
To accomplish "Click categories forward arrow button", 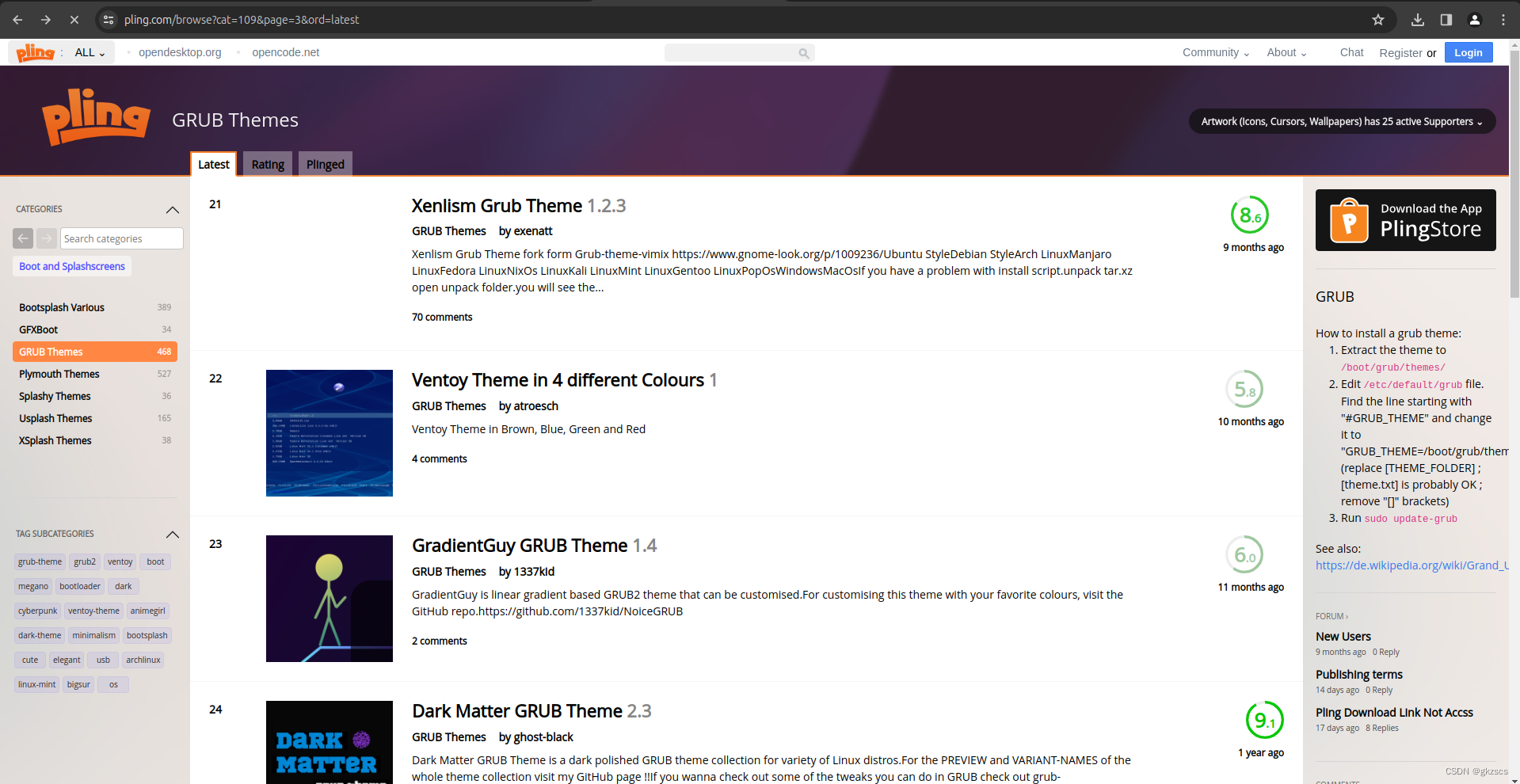I will pos(47,238).
